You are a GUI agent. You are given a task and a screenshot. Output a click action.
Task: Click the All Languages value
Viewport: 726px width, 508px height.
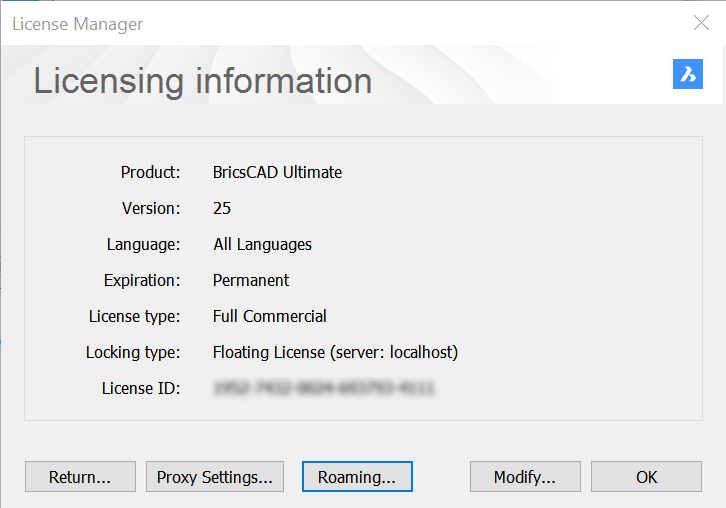point(262,244)
